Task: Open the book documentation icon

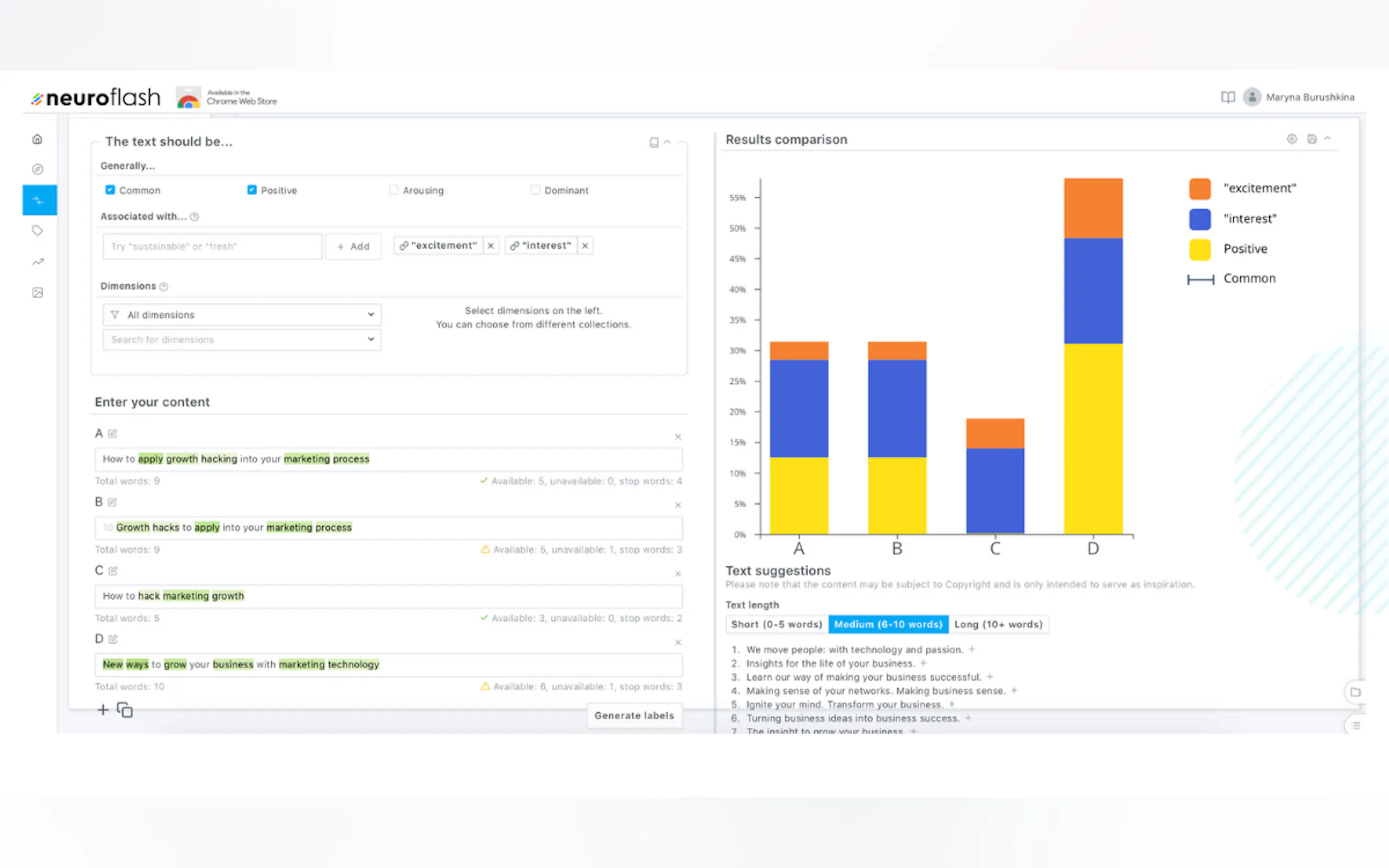Action: click(x=1227, y=97)
